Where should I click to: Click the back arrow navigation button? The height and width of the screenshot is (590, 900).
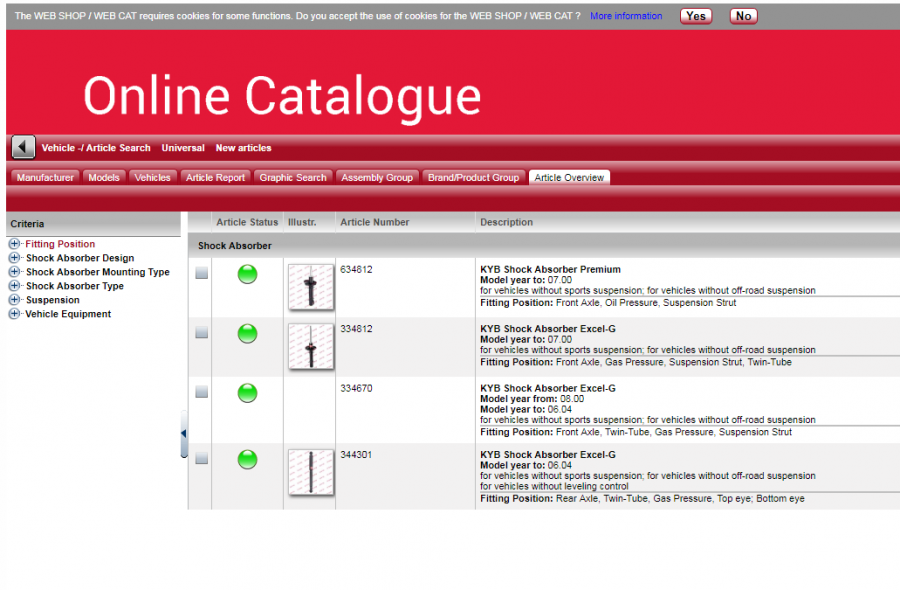click(x=24, y=147)
